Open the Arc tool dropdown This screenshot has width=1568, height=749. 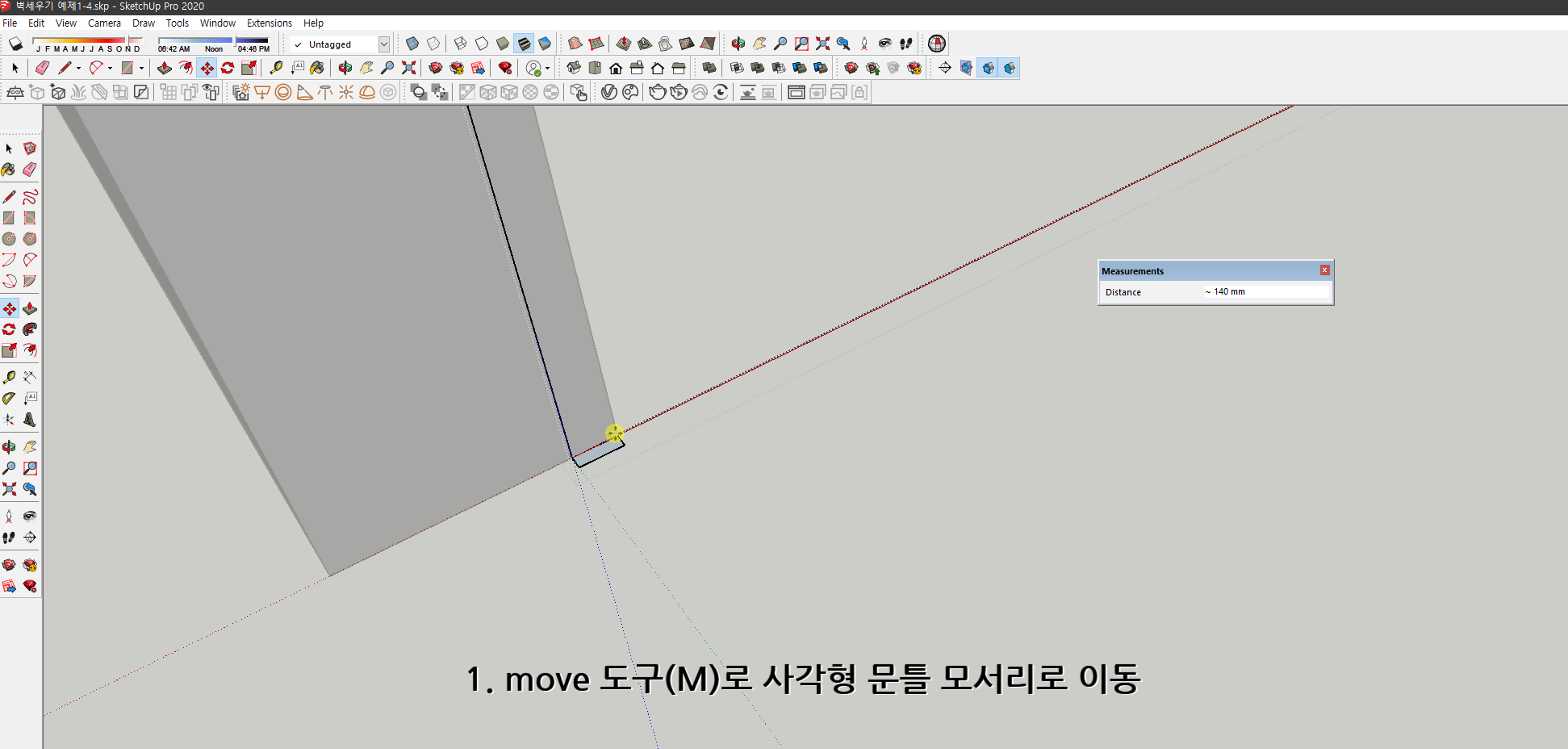pyautogui.click(x=111, y=67)
